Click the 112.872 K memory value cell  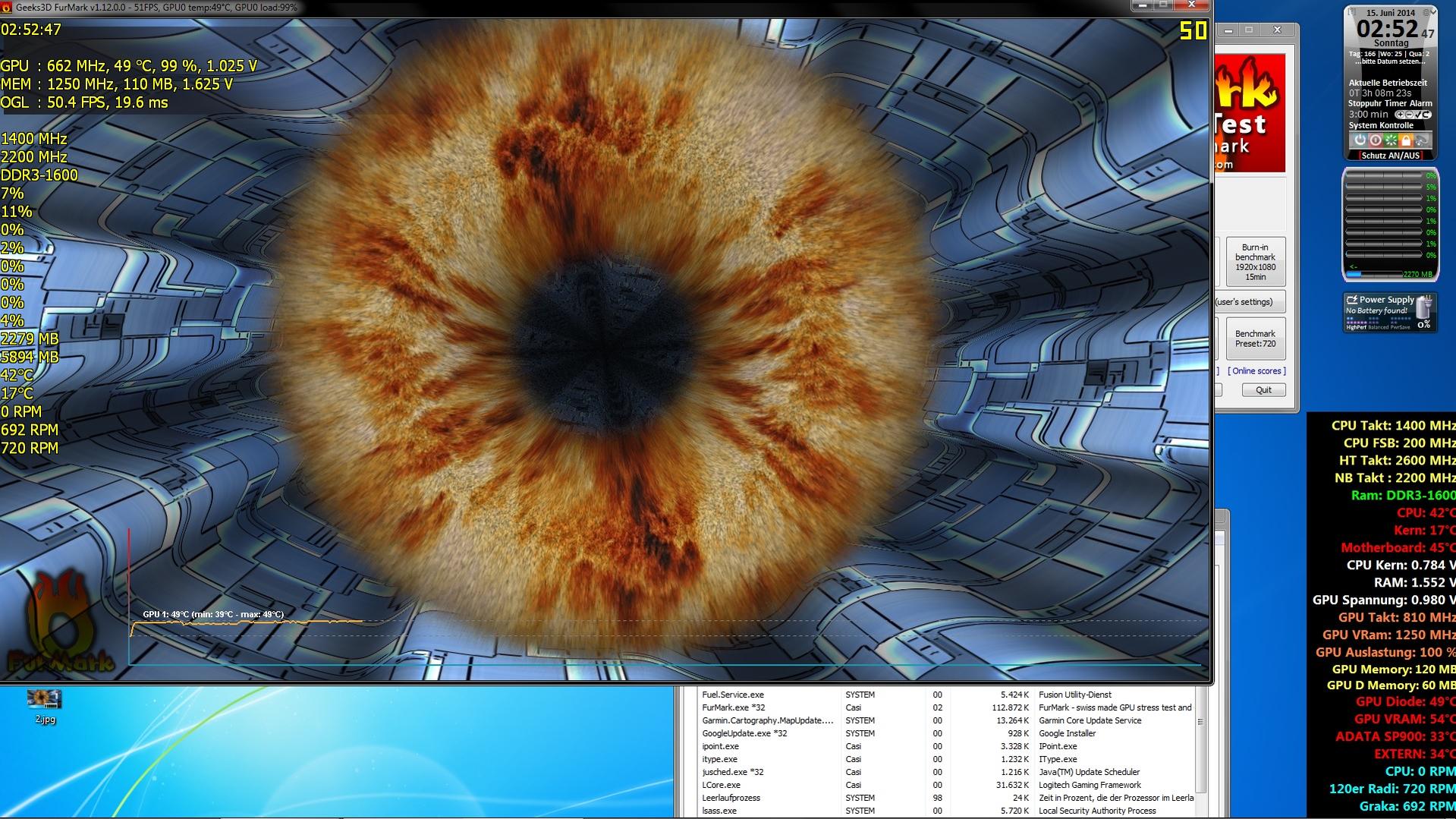click(1010, 707)
